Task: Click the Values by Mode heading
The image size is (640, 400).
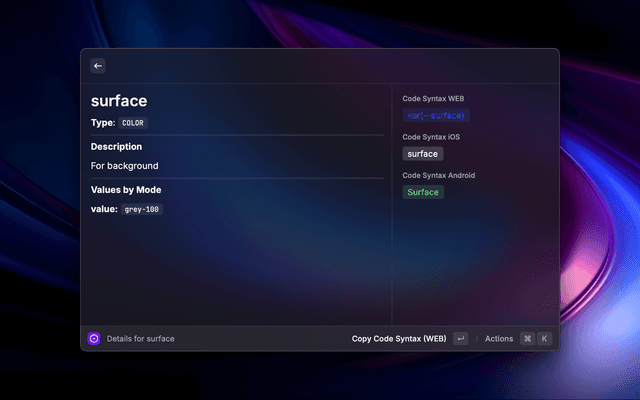Action: (x=126, y=190)
